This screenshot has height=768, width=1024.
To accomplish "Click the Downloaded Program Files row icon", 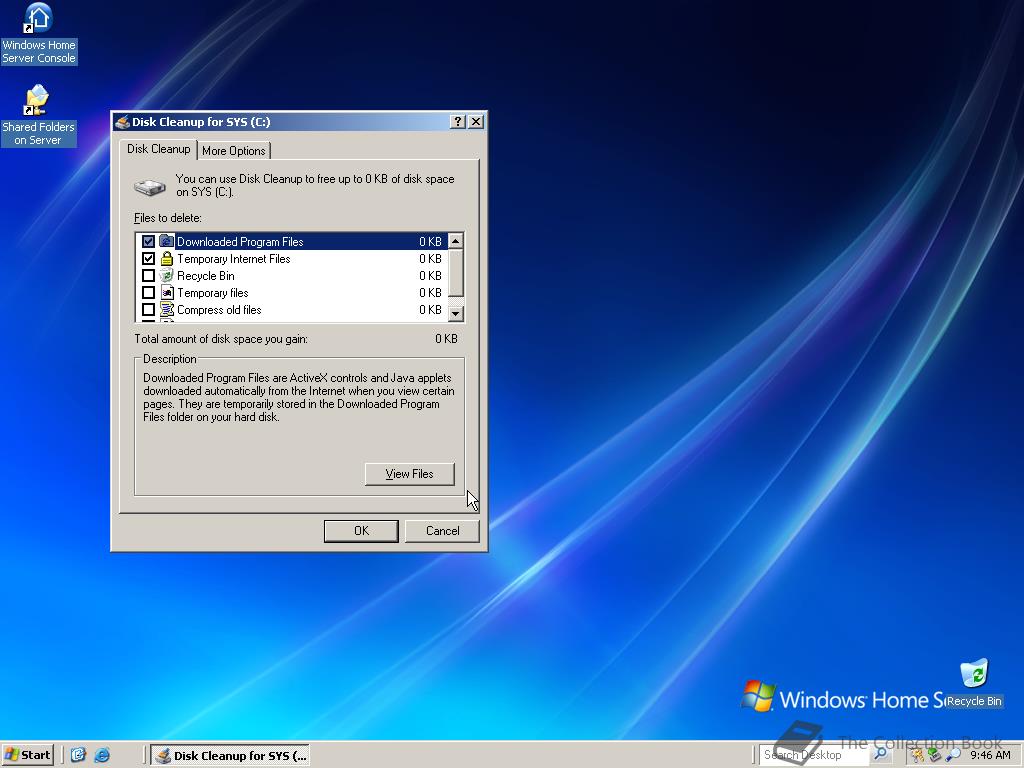I will click(167, 242).
